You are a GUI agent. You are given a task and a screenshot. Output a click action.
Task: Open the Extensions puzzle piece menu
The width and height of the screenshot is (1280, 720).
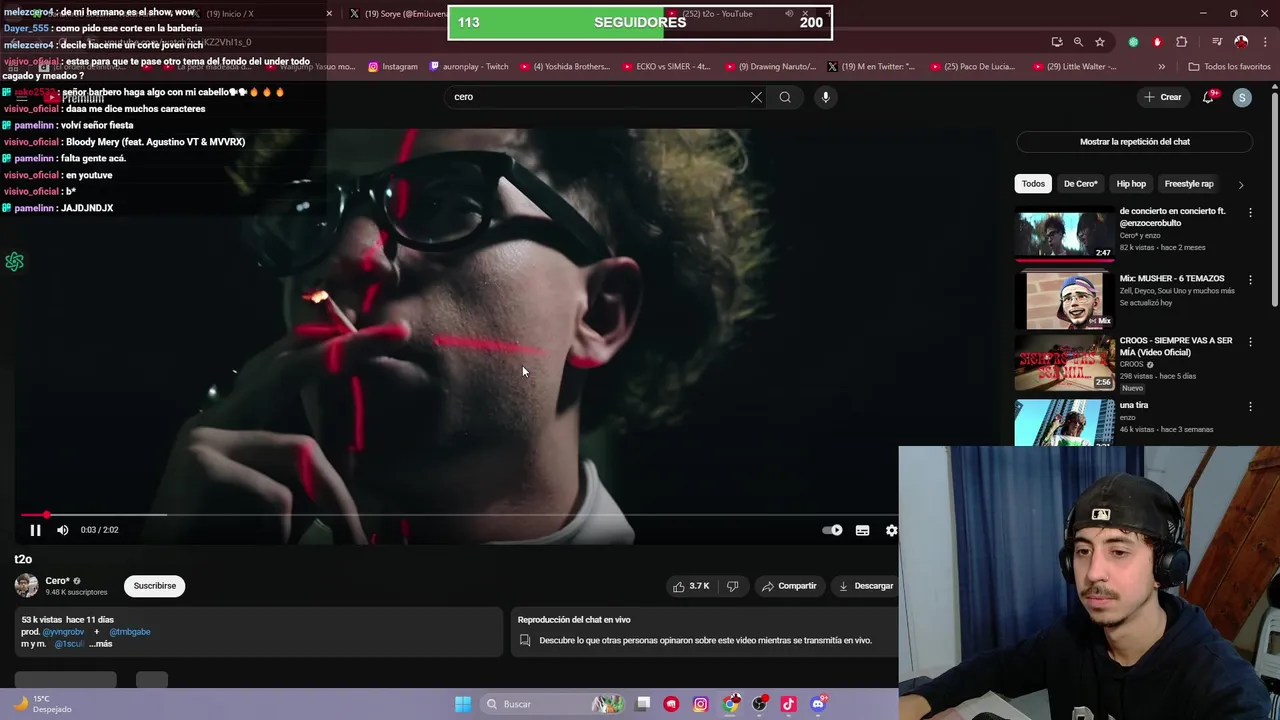point(1181,42)
